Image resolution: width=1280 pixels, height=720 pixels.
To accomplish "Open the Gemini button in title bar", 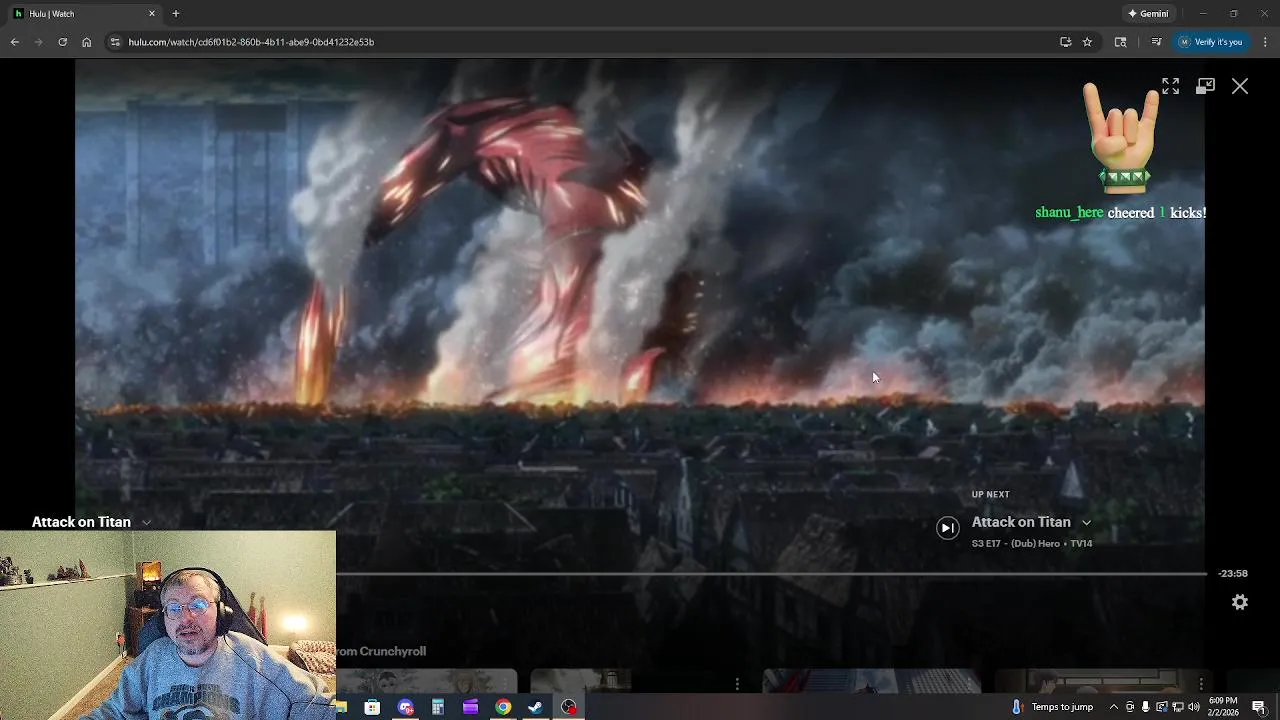I will coord(1148,14).
